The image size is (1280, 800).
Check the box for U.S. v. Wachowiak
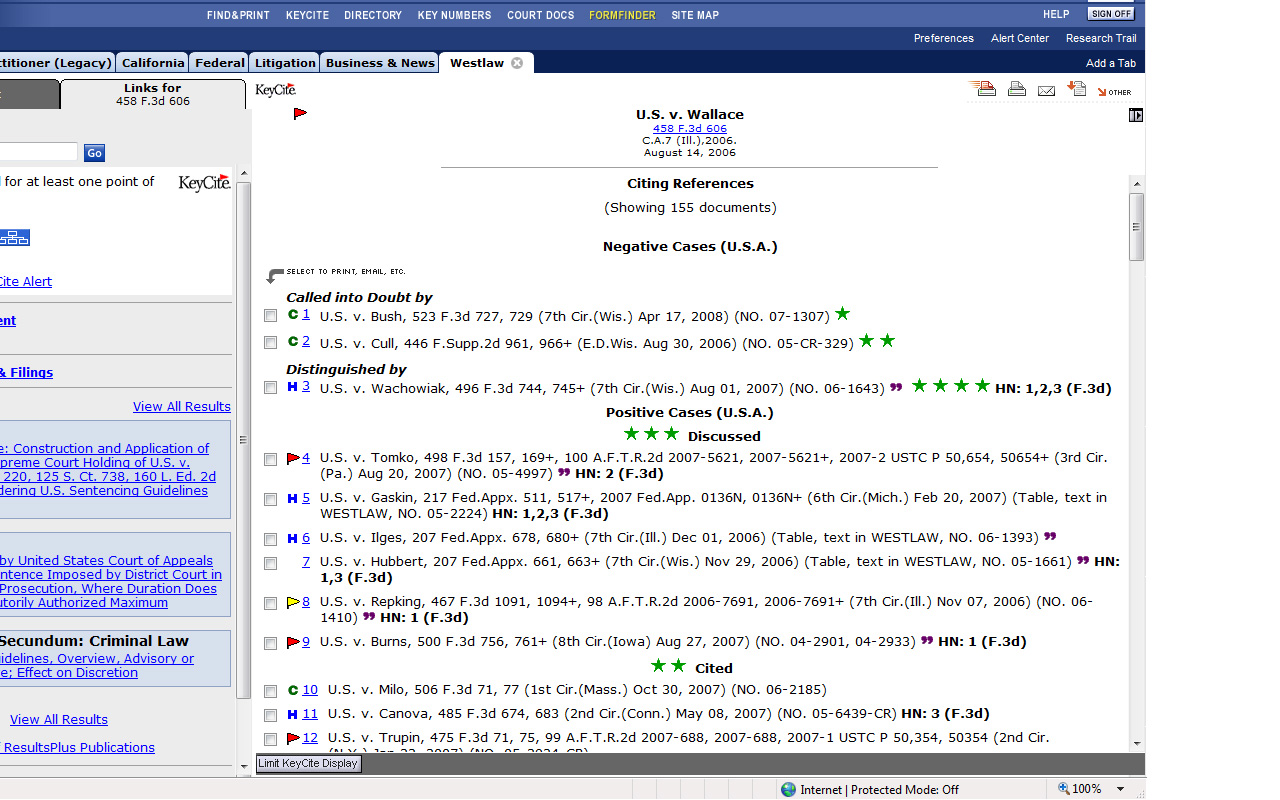point(270,388)
